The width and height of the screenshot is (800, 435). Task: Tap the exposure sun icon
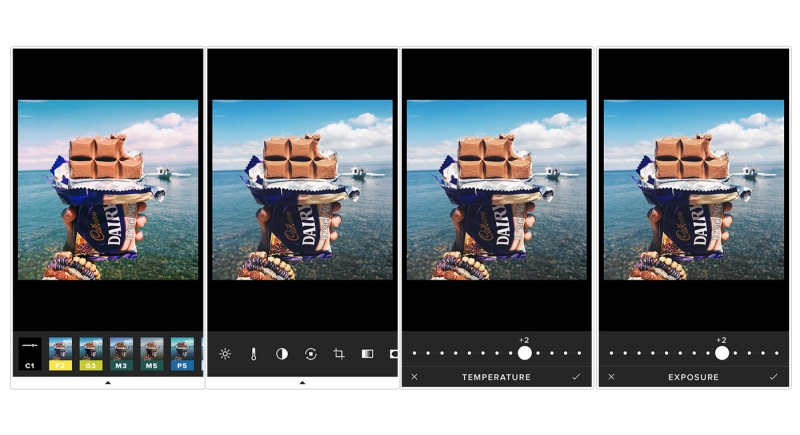click(x=225, y=354)
